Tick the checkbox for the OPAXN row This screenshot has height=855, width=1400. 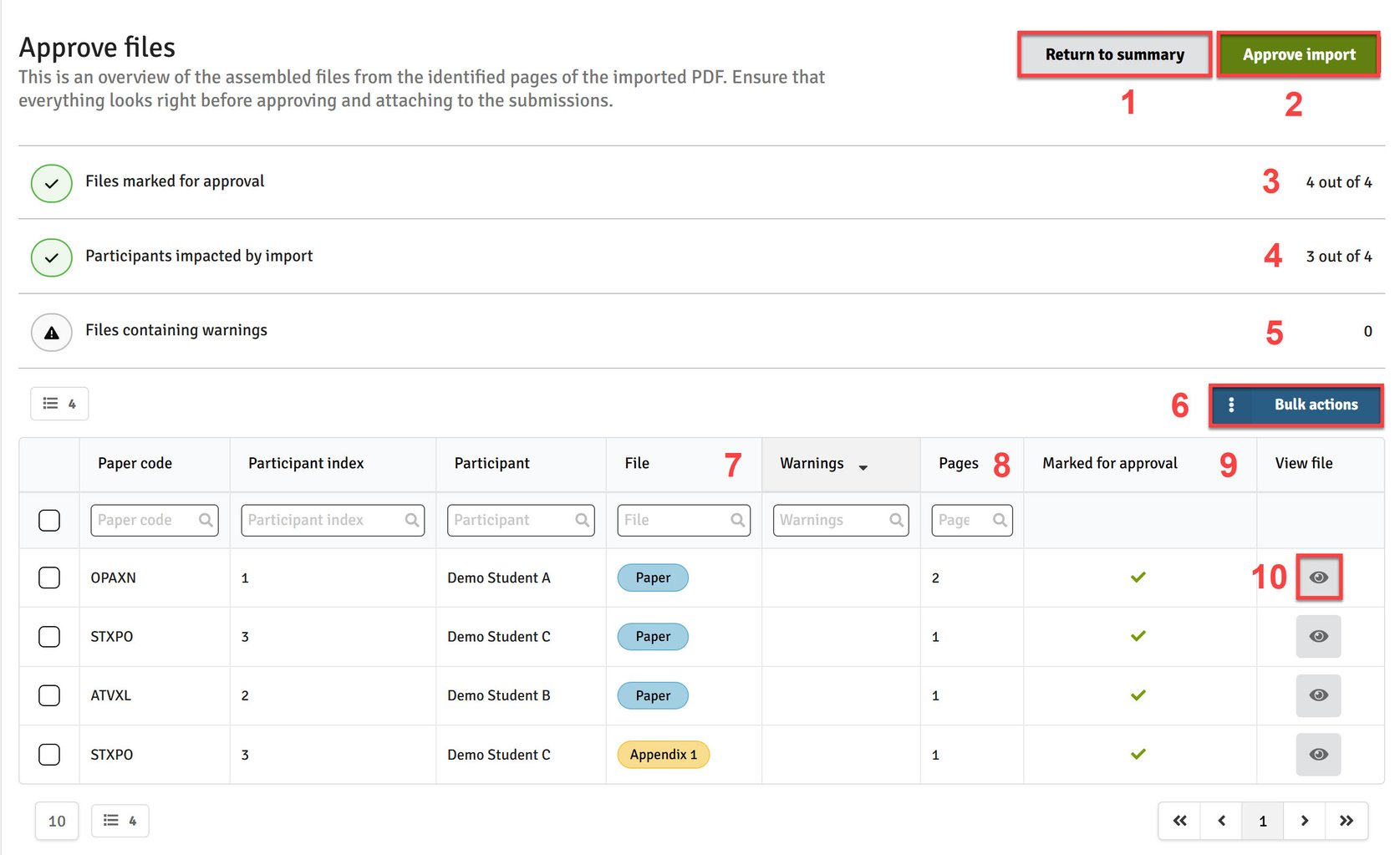point(49,578)
